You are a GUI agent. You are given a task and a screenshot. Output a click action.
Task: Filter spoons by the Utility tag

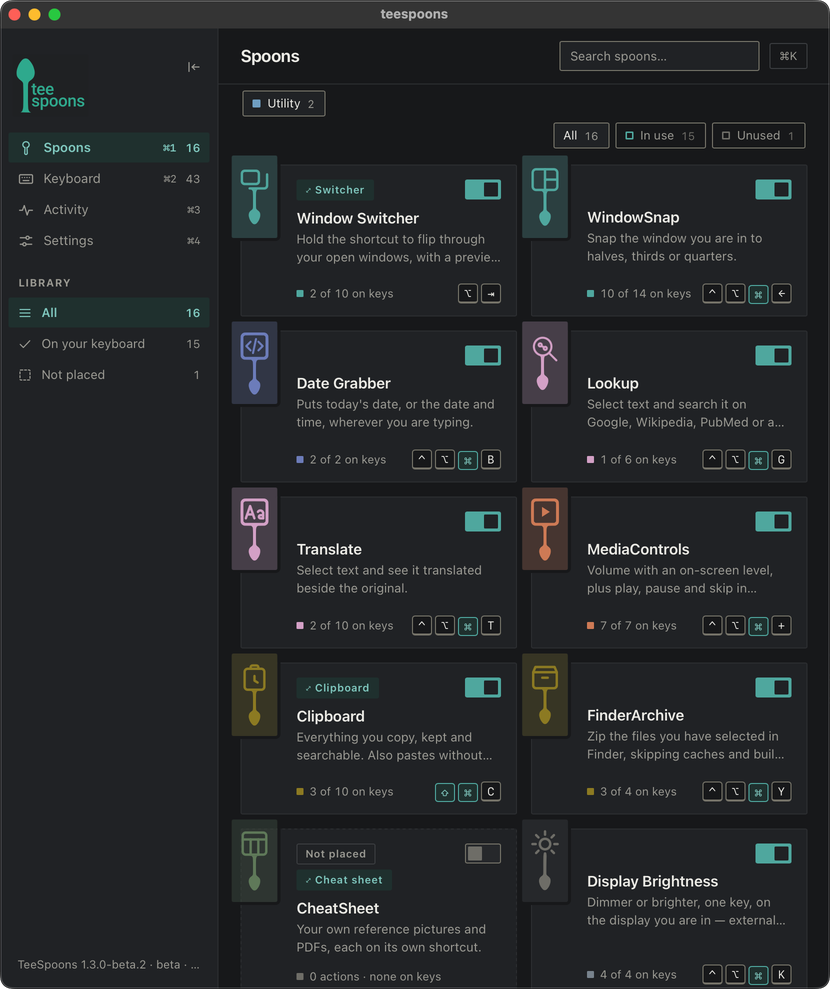(x=284, y=103)
